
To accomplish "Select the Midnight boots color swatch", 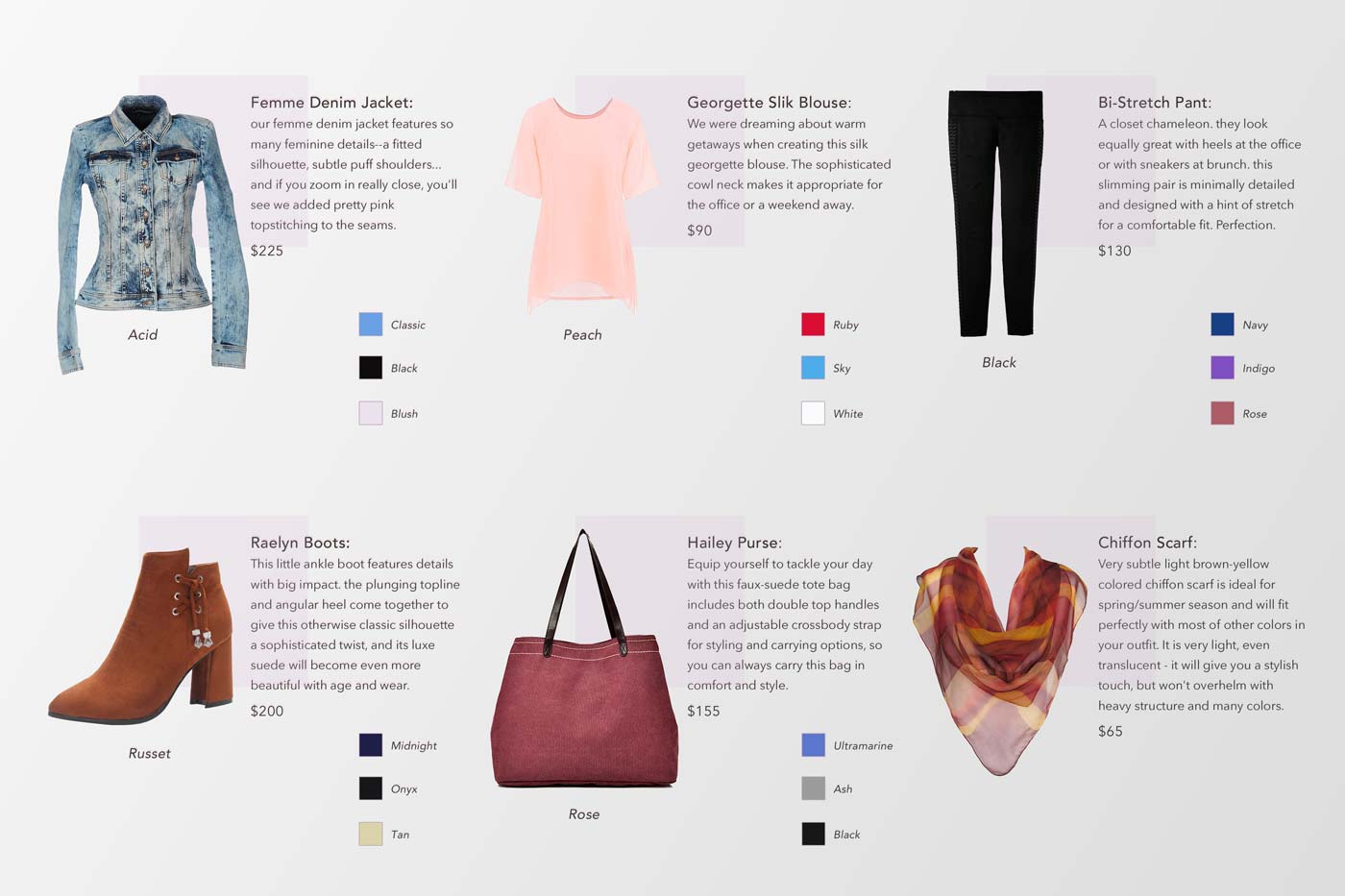I will coord(370,745).
